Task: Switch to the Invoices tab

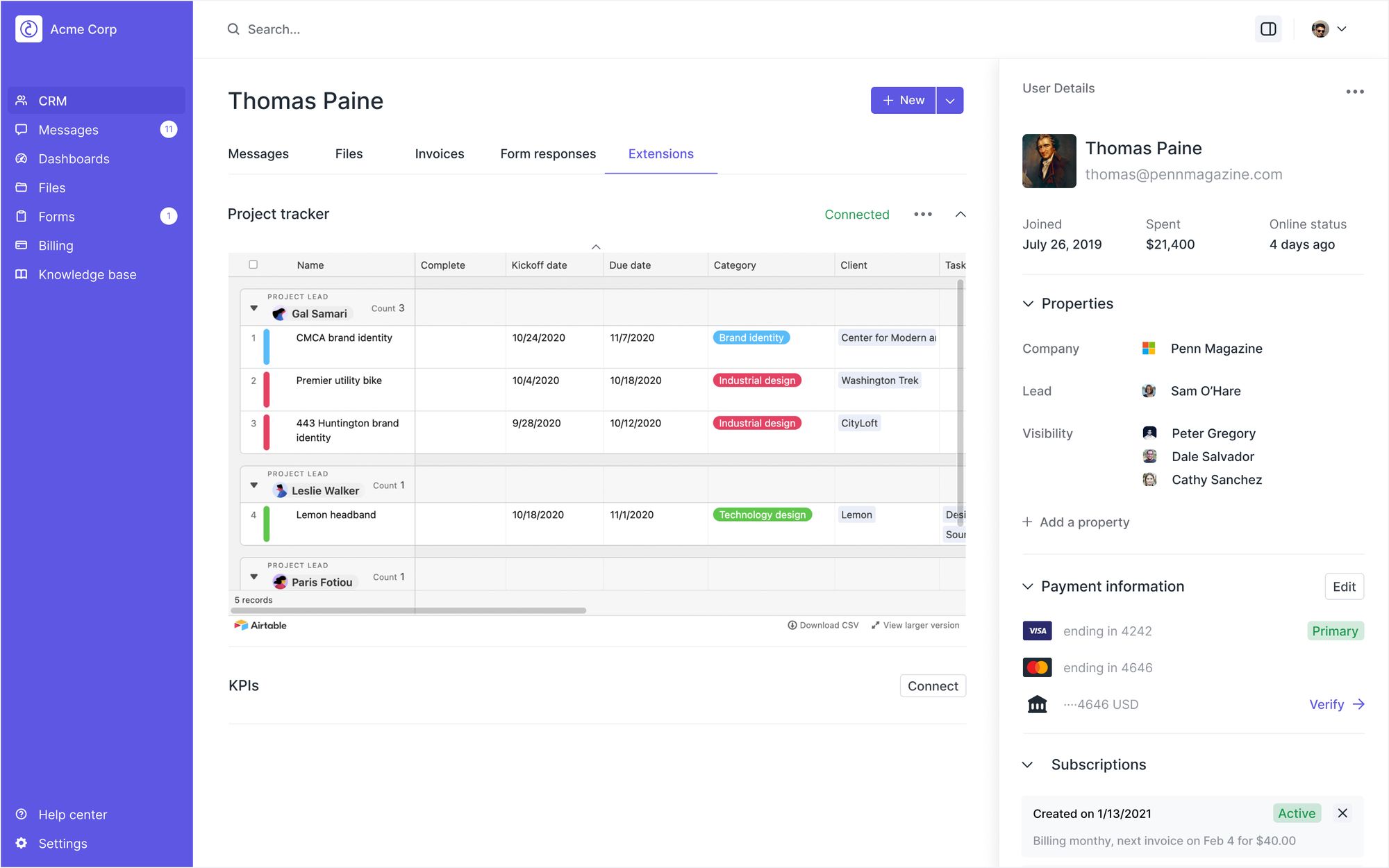Action: [439, 154]
